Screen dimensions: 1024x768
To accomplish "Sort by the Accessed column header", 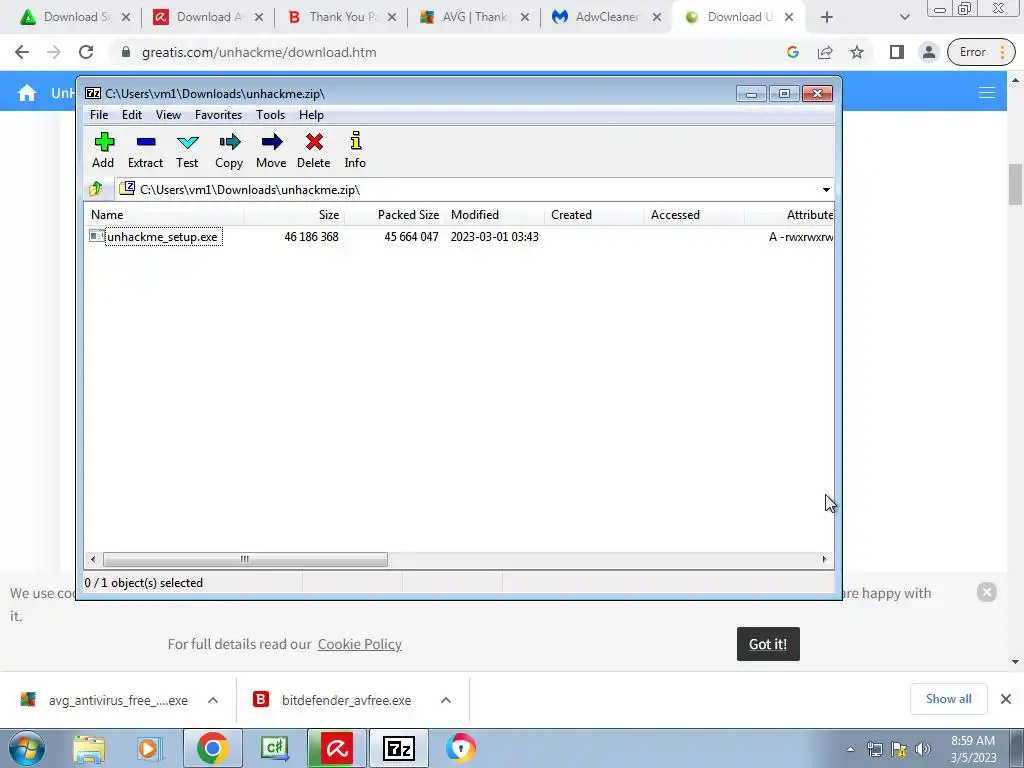I will pyautogui.click(x=694, y=215).
